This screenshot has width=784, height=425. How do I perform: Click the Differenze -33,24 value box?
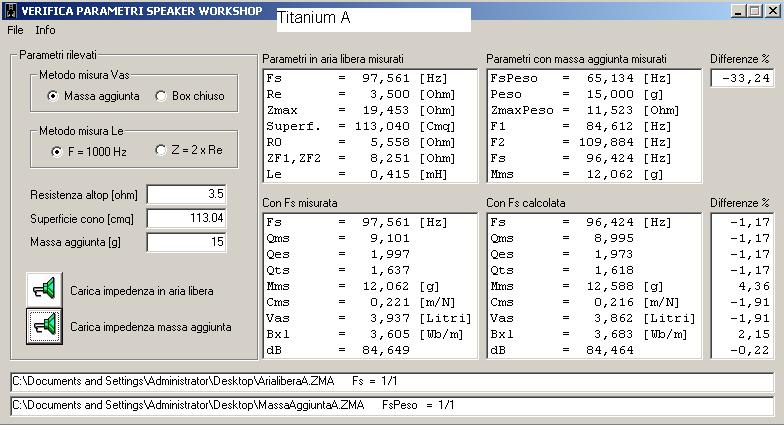click(742, 78)
